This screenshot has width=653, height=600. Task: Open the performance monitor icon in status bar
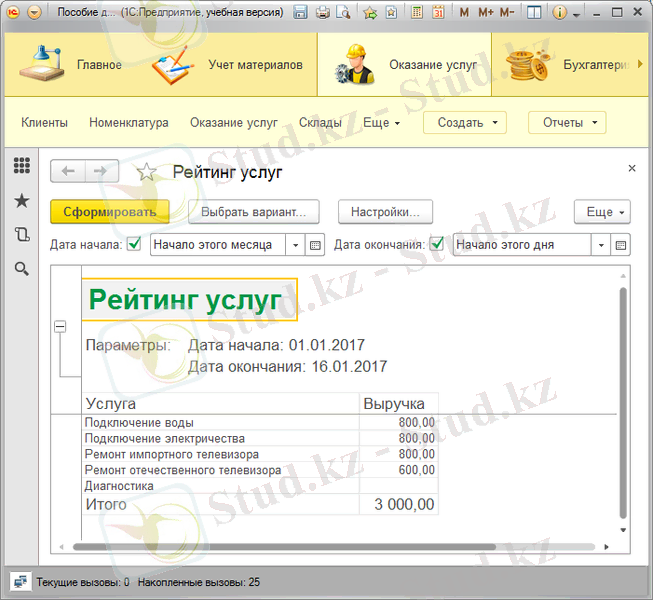point(20,581)
